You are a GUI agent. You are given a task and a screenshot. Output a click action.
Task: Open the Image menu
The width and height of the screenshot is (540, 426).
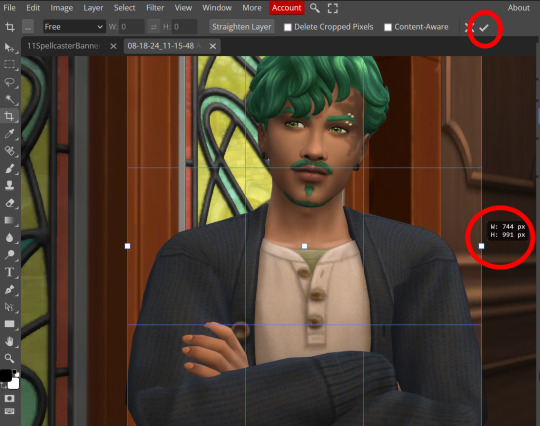[62, 8]
